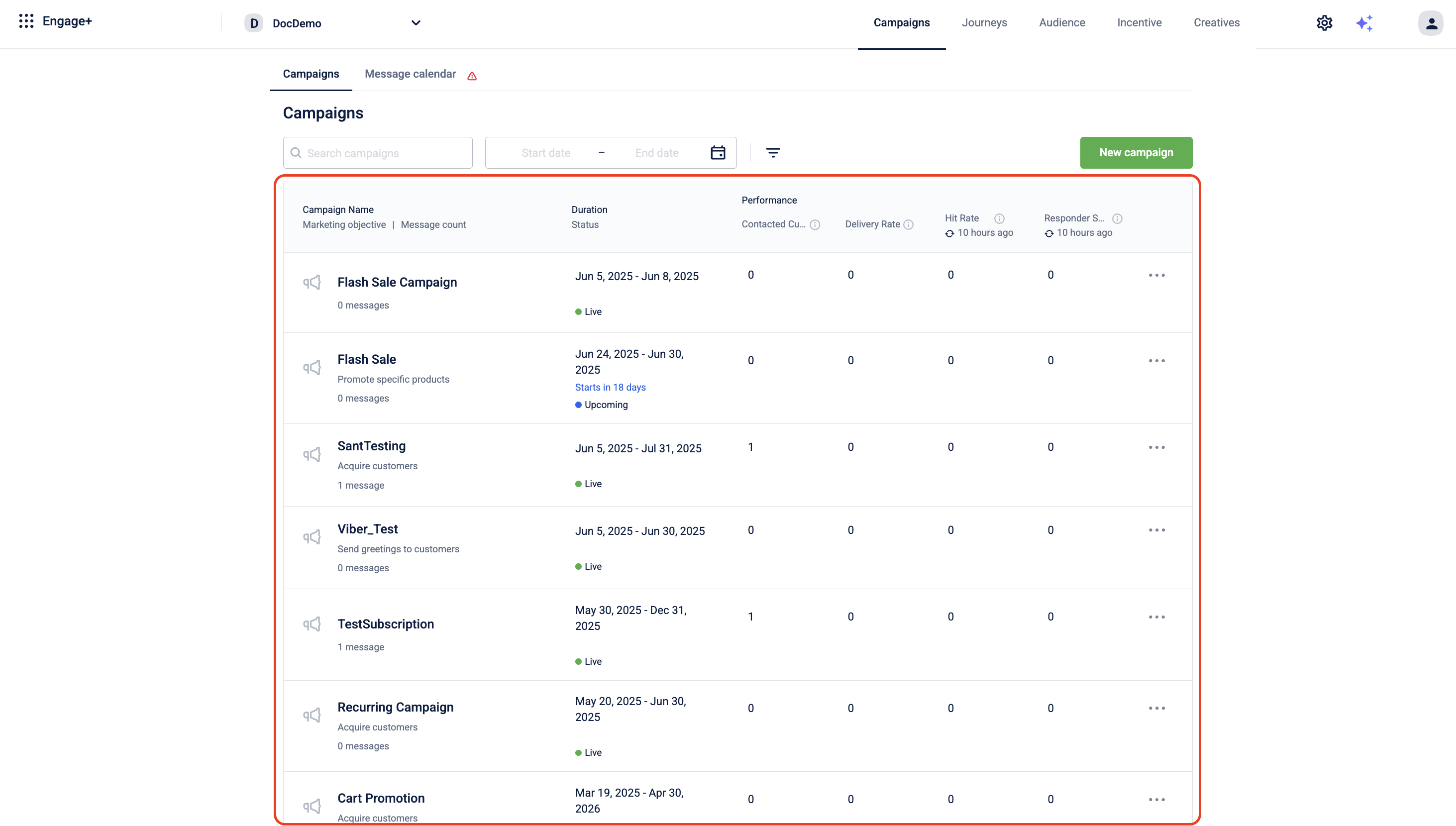Viewport: 1456px width, 826px height.
Task: Go to the Audience tab
Action: (x=1062, y=23)
